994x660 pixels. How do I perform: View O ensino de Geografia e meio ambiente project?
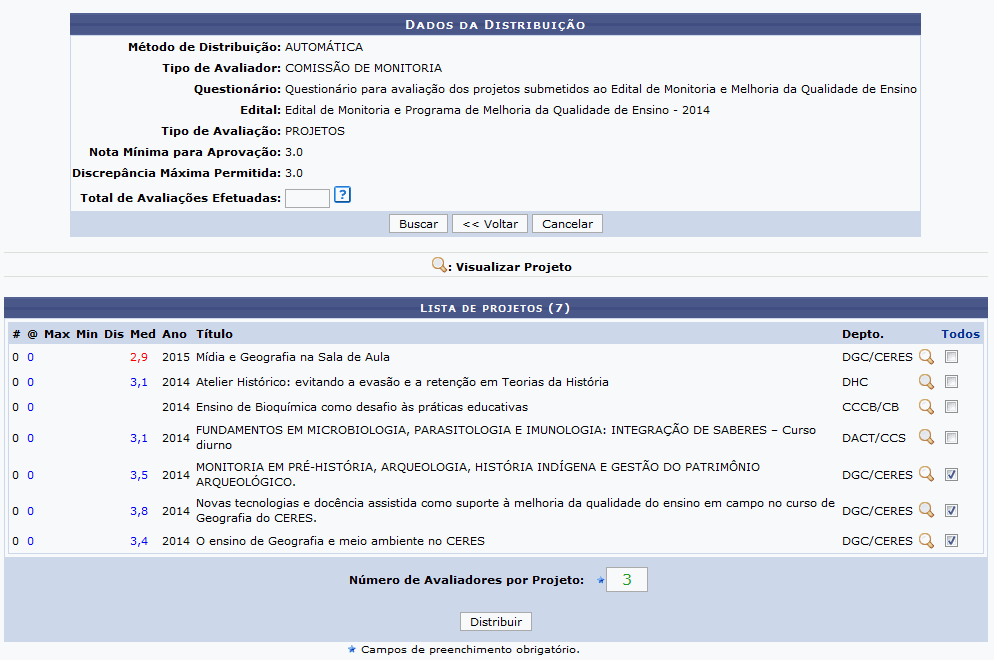click(x=926, y=541)
